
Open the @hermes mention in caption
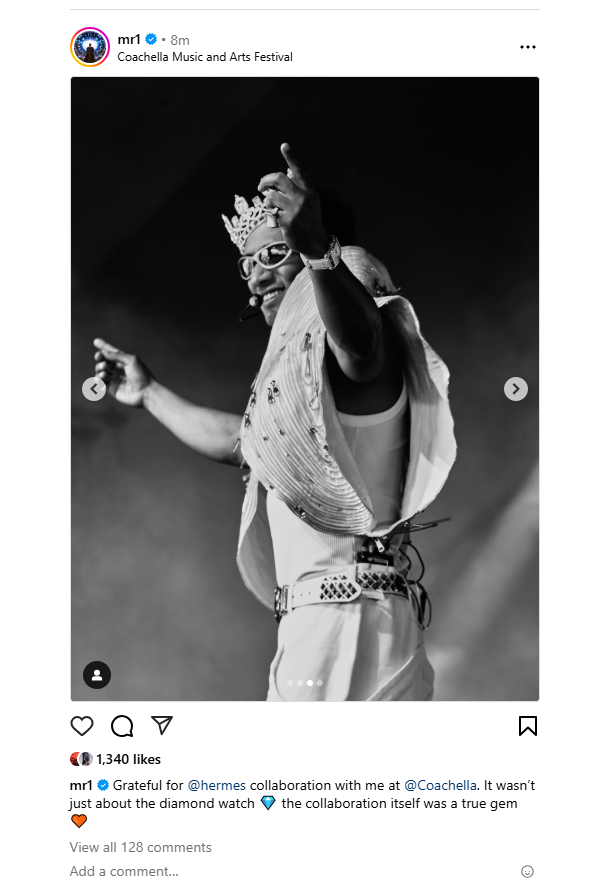(x=216, y=785)
